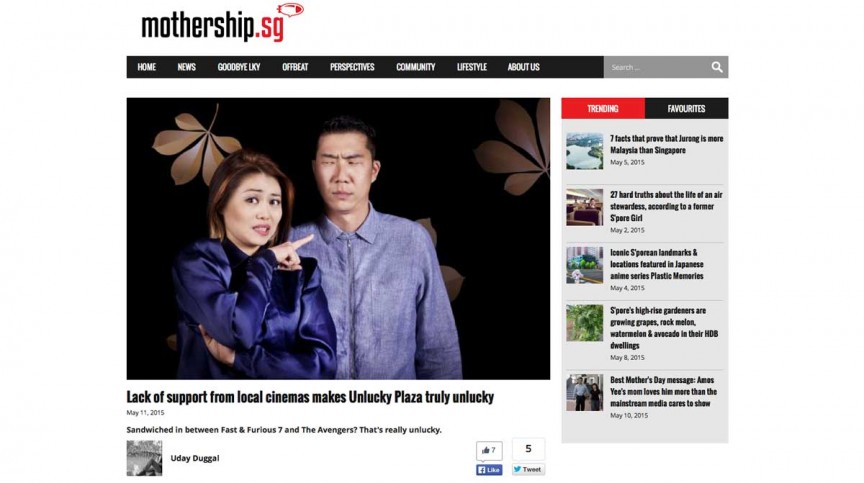Open the Perspectives menu item
Screen dimensions: 864x483
352,67
